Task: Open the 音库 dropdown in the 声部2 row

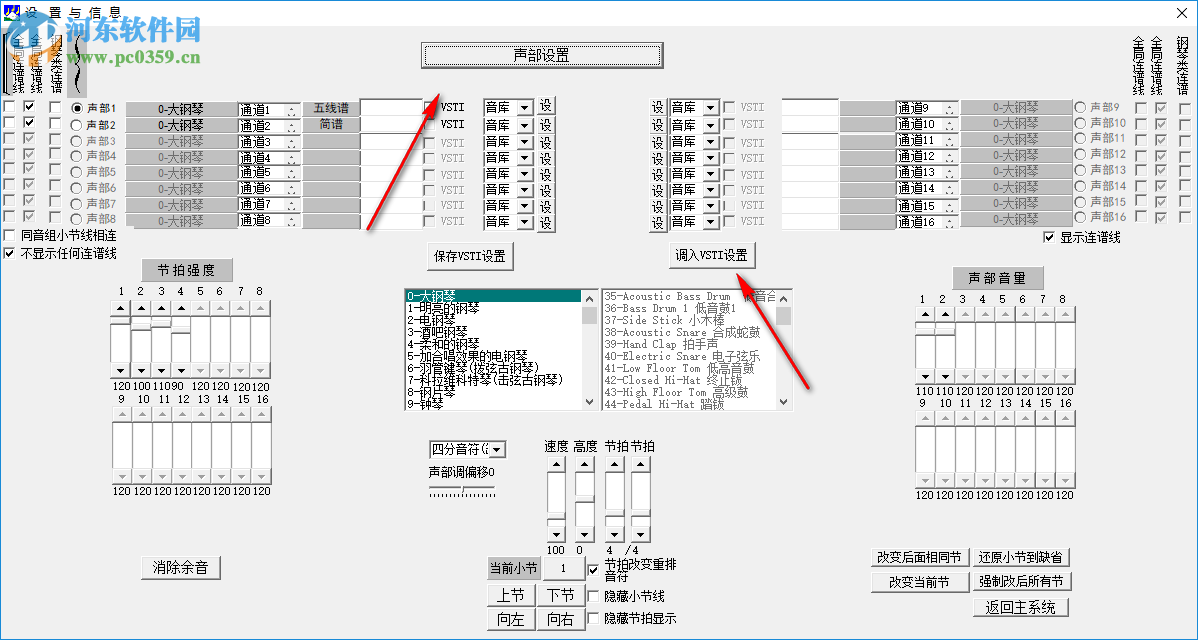Action: [524, 125]
